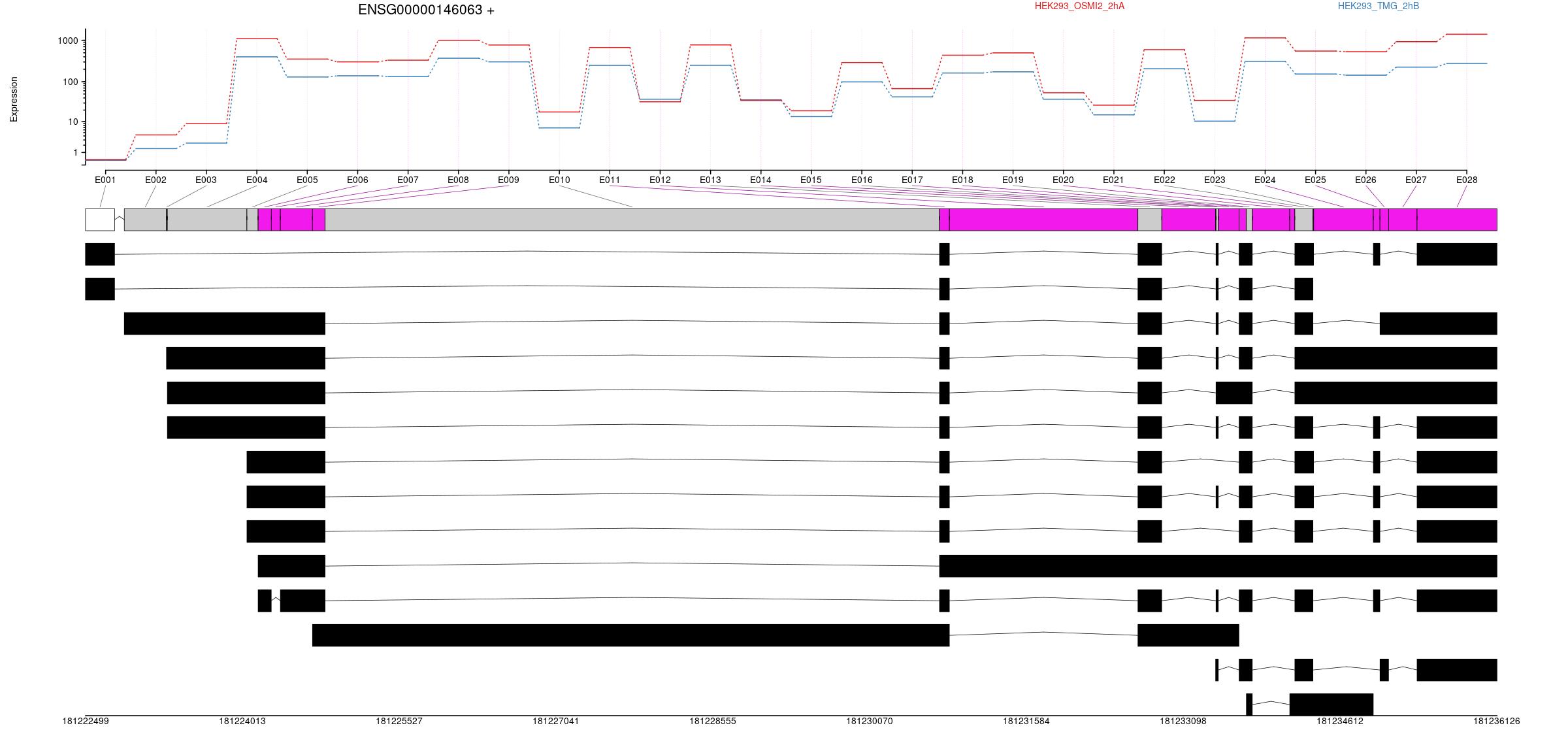Click the long grey intron region of gene model
The image size is (1568, 732).
tap(632, 220)
